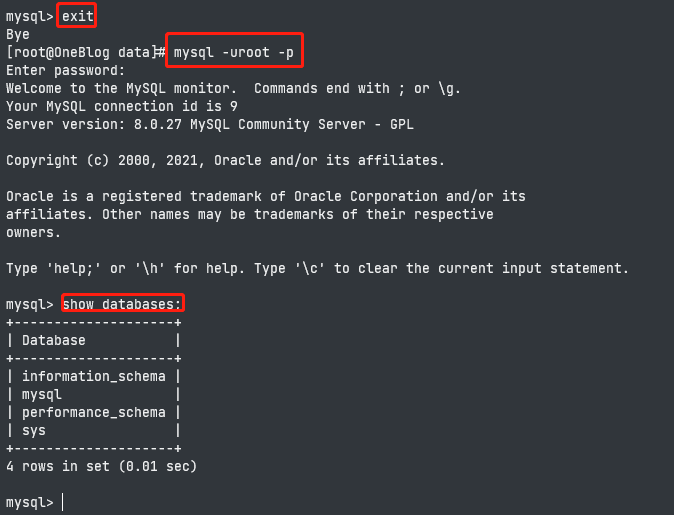Select the mysql row in database table
Viewport: 674px width, 515px height.
[42, 394]
